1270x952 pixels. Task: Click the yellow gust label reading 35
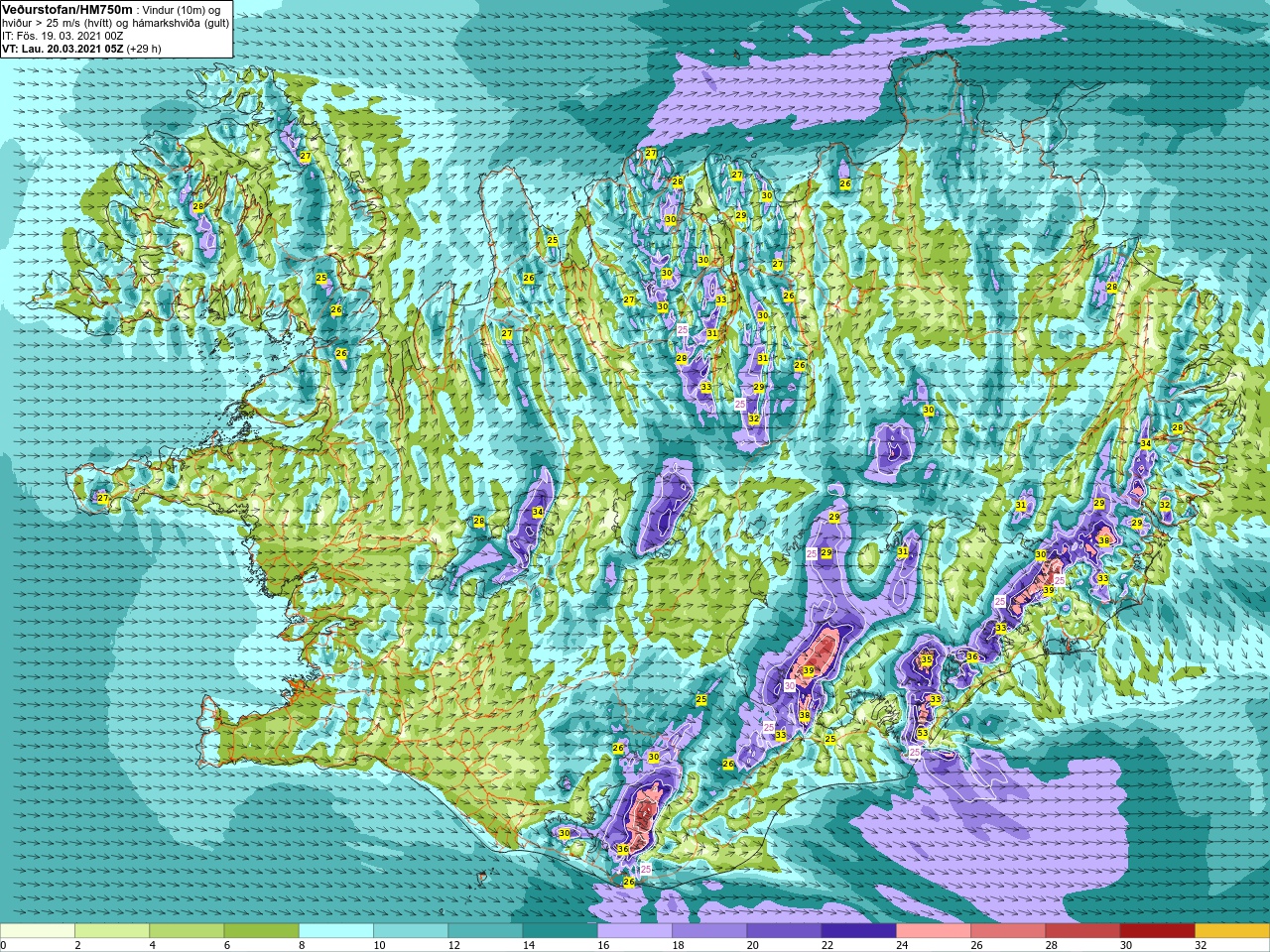tap(927, 659)
